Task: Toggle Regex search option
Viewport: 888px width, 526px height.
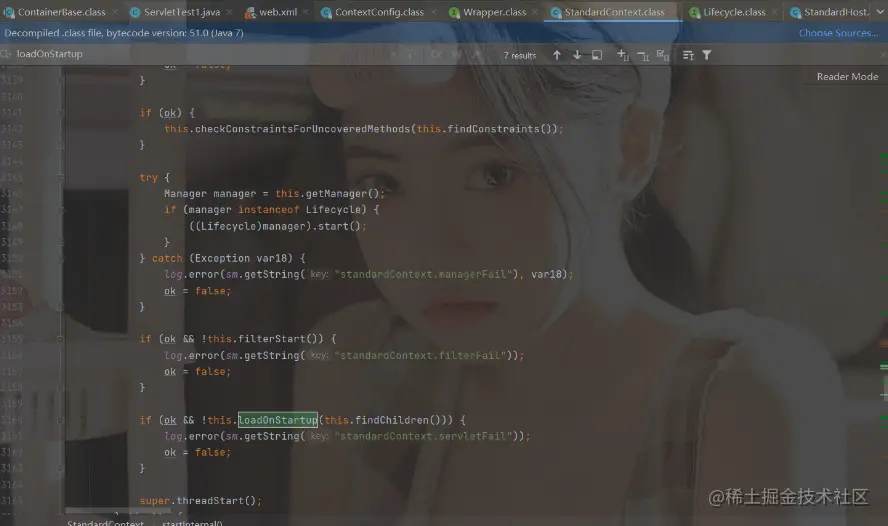Action: [476, 54]
